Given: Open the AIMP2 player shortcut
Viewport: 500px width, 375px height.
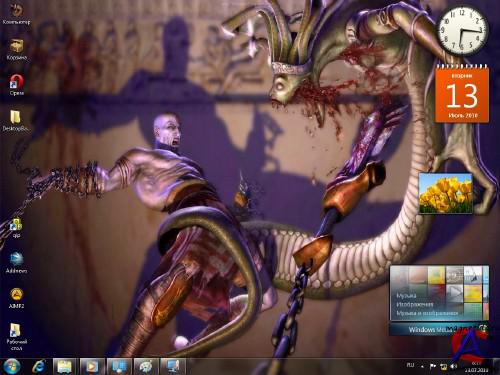Looking at the screenshot, I should (16, 298).
